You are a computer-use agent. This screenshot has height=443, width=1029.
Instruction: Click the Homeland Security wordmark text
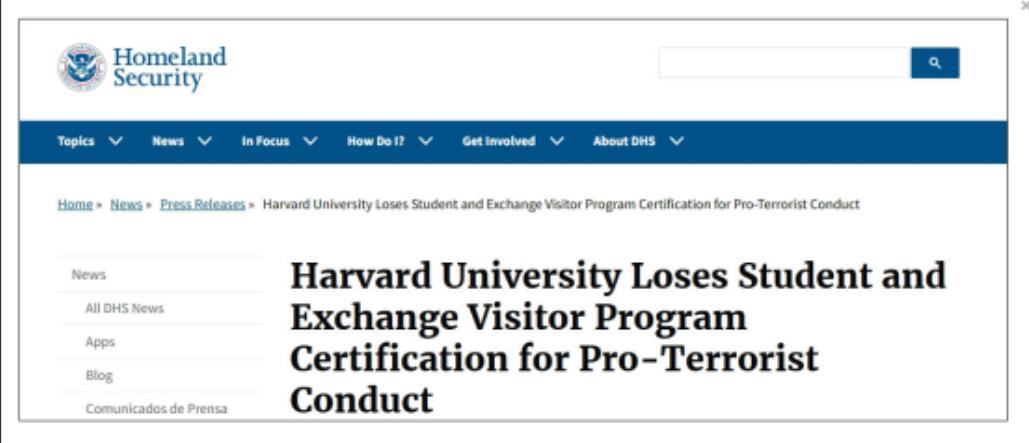(169, 68)
